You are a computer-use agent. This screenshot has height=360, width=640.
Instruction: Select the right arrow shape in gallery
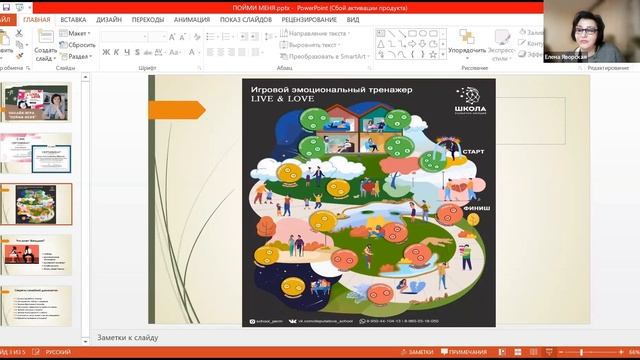tap(412, 44)
